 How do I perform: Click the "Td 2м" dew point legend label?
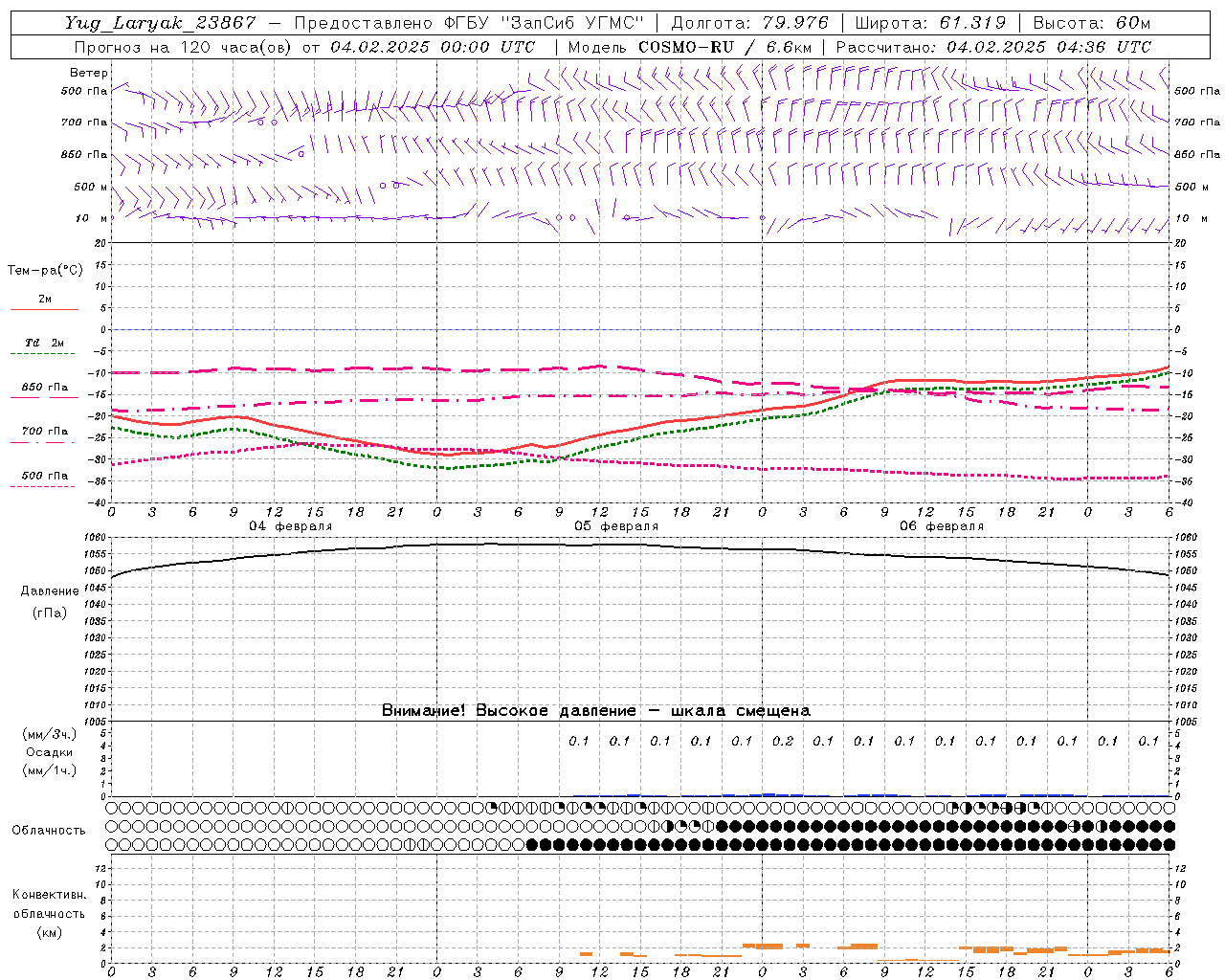click(45, 343)
